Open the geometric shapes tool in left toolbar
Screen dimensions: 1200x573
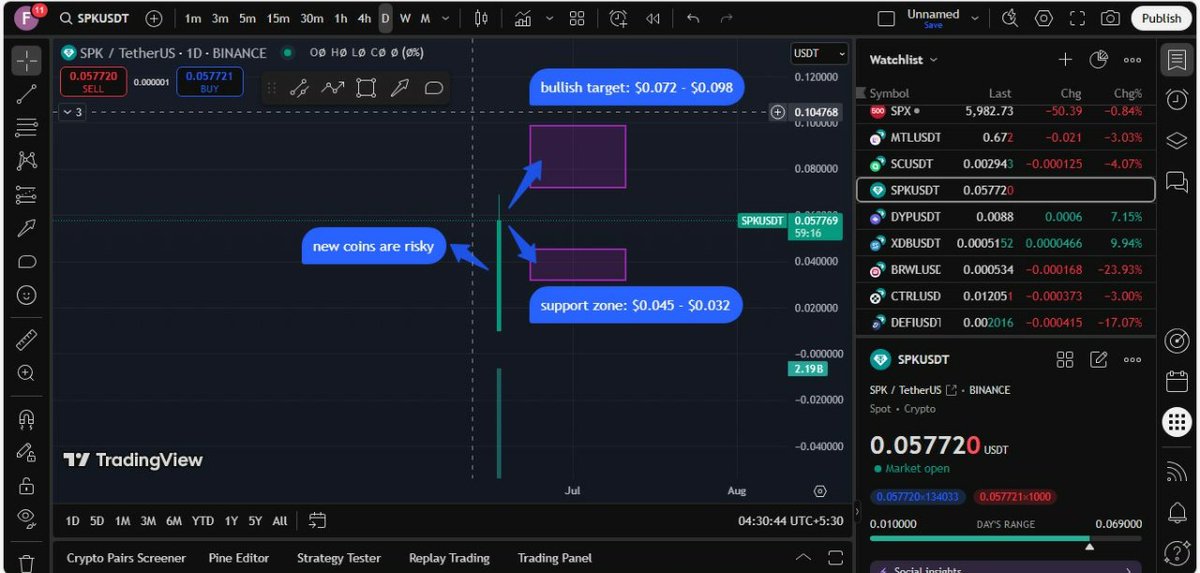click(x=27, y=262)
